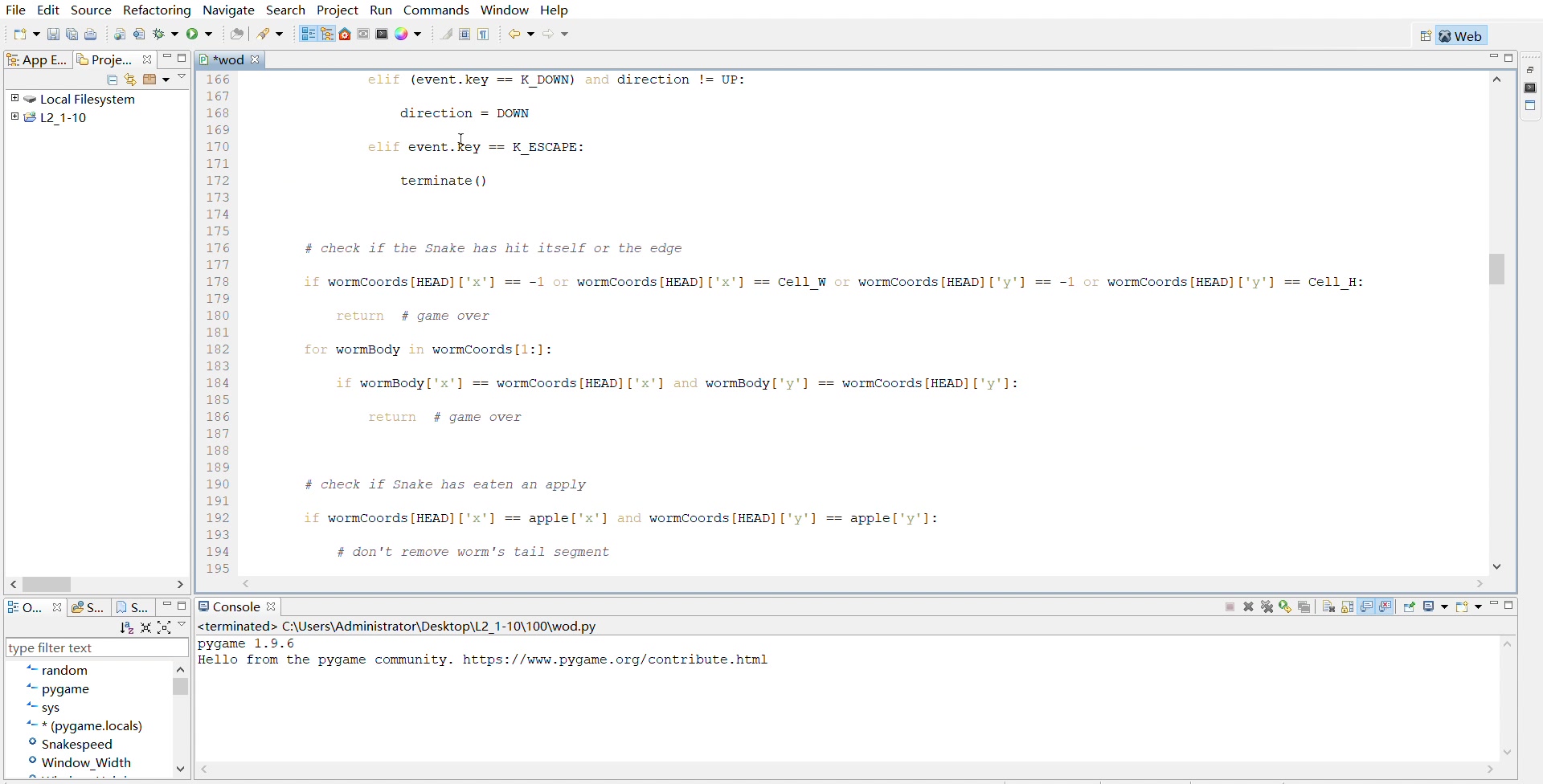
Task: Click the green Run button
Action: tap(193, 35)
